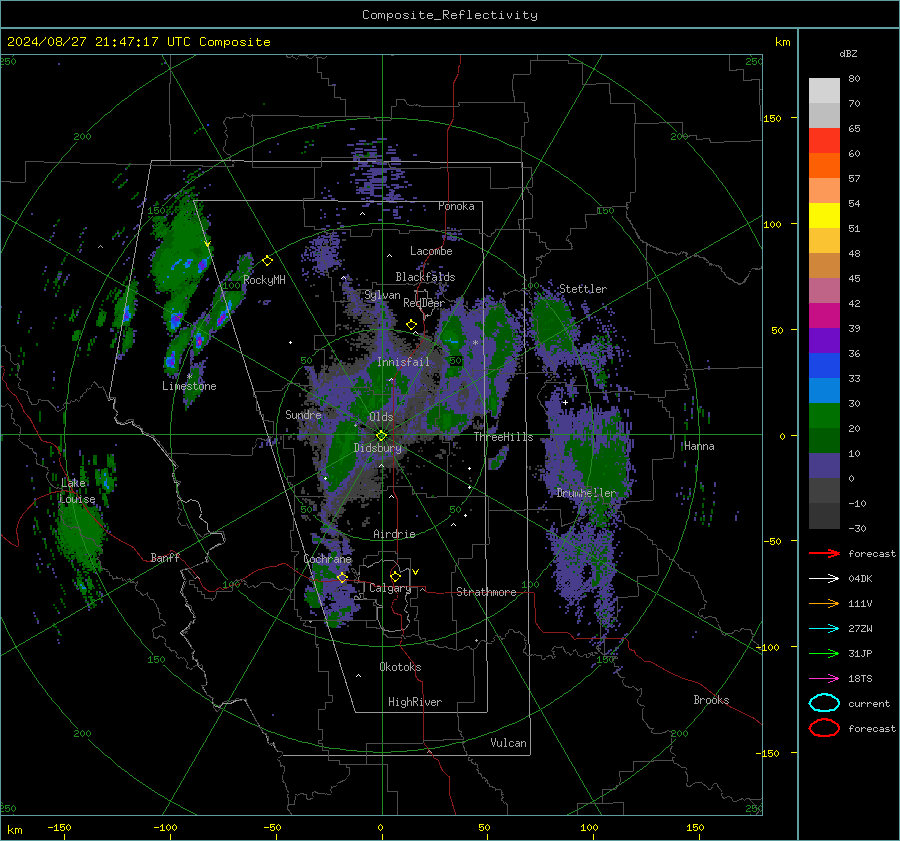Click the Okotoks city label
The height and width of the screenshot is (841, 900).
(x=400, y=667)
